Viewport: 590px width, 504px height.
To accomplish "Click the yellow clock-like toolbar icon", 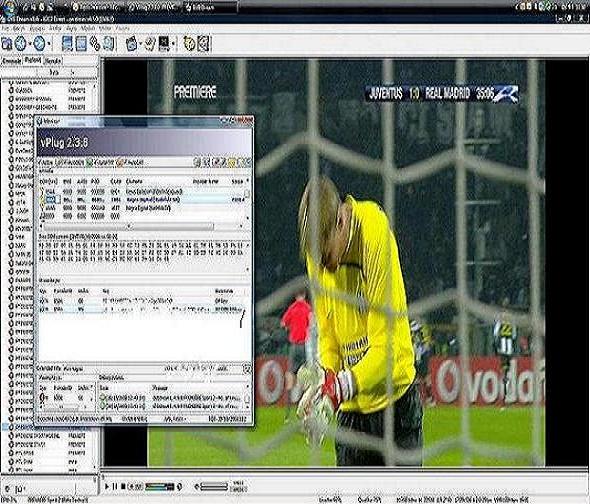I will (x=189, y=44).
